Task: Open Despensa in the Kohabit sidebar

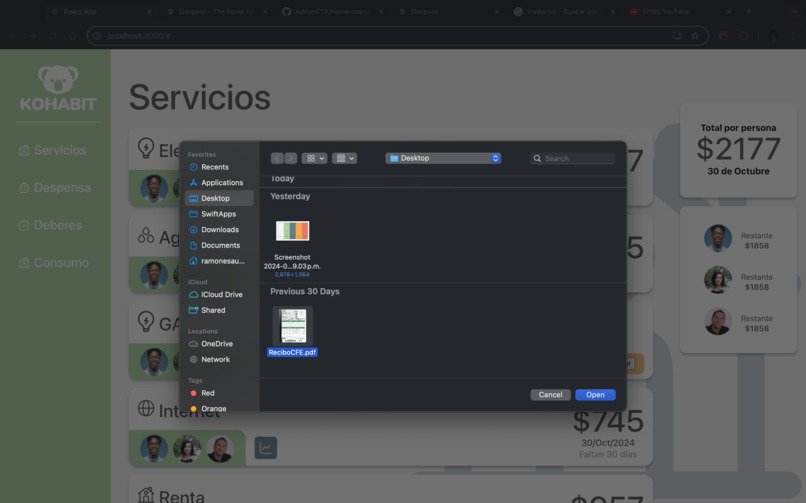Action: 55,188
